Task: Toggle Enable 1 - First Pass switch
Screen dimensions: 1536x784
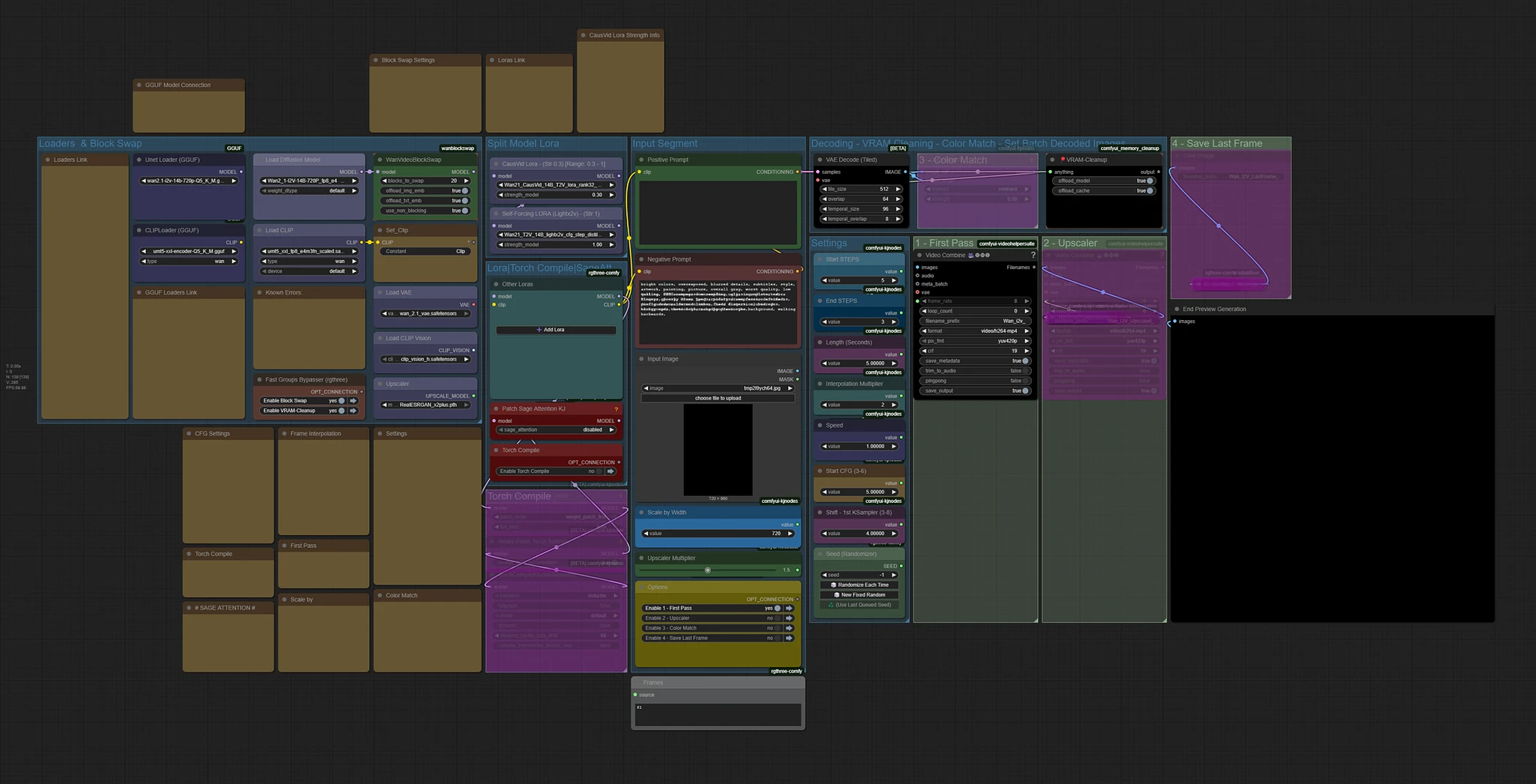Action: pyautogui.click(x=778, y=608)
